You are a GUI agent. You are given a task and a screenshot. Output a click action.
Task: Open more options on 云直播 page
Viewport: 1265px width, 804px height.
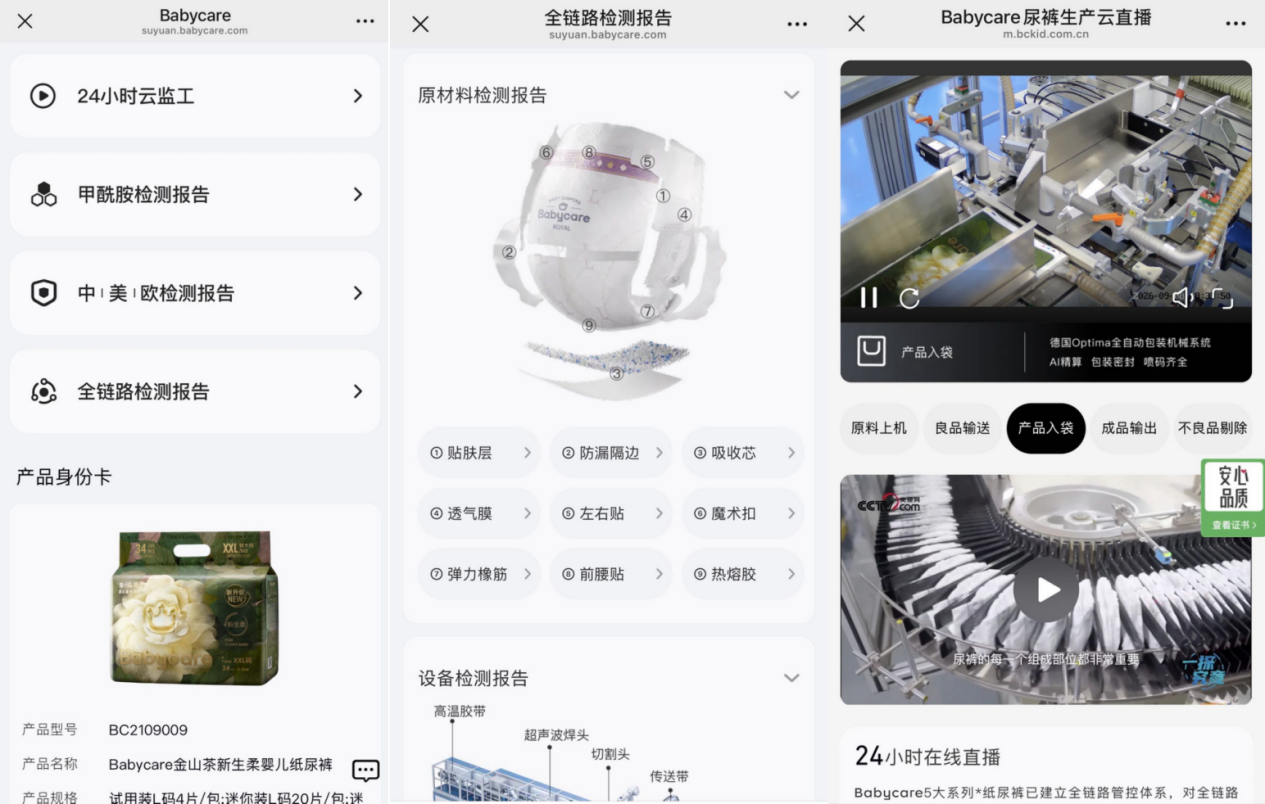click(1235, 23)
